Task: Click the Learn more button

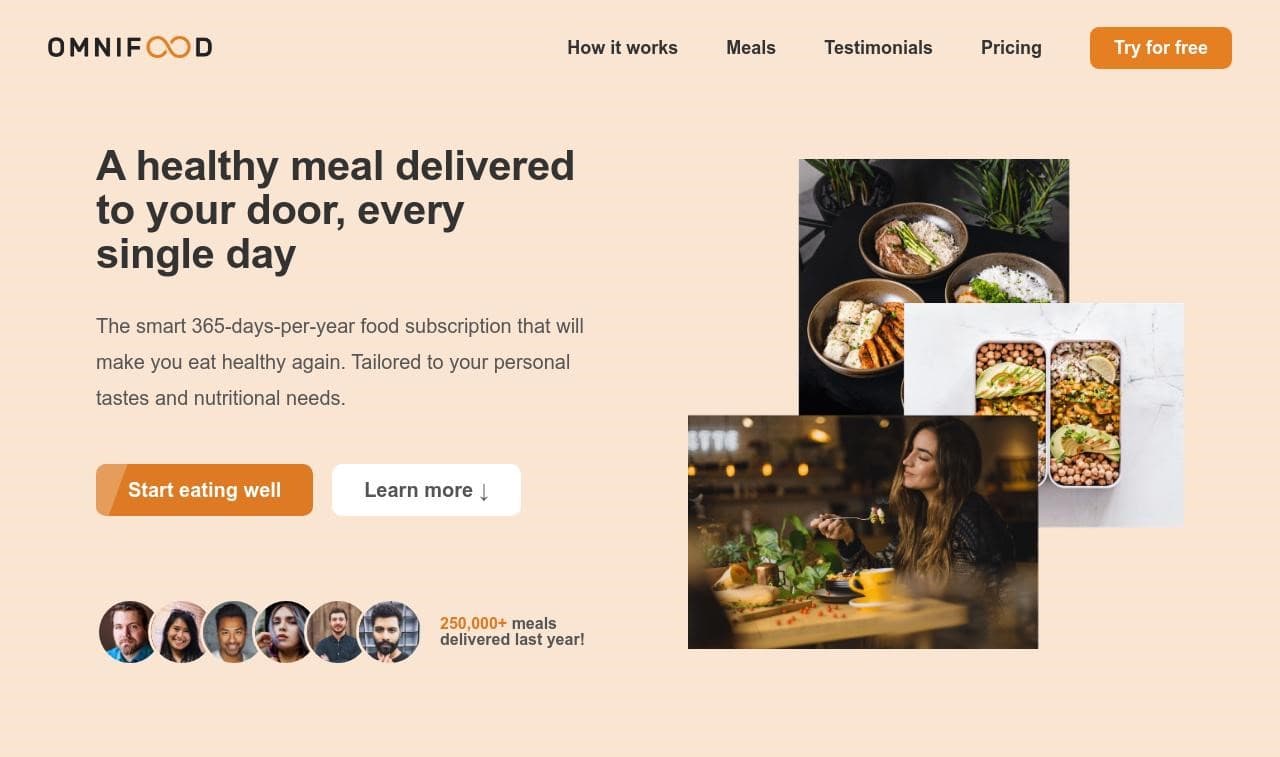Action: (426, 490)
